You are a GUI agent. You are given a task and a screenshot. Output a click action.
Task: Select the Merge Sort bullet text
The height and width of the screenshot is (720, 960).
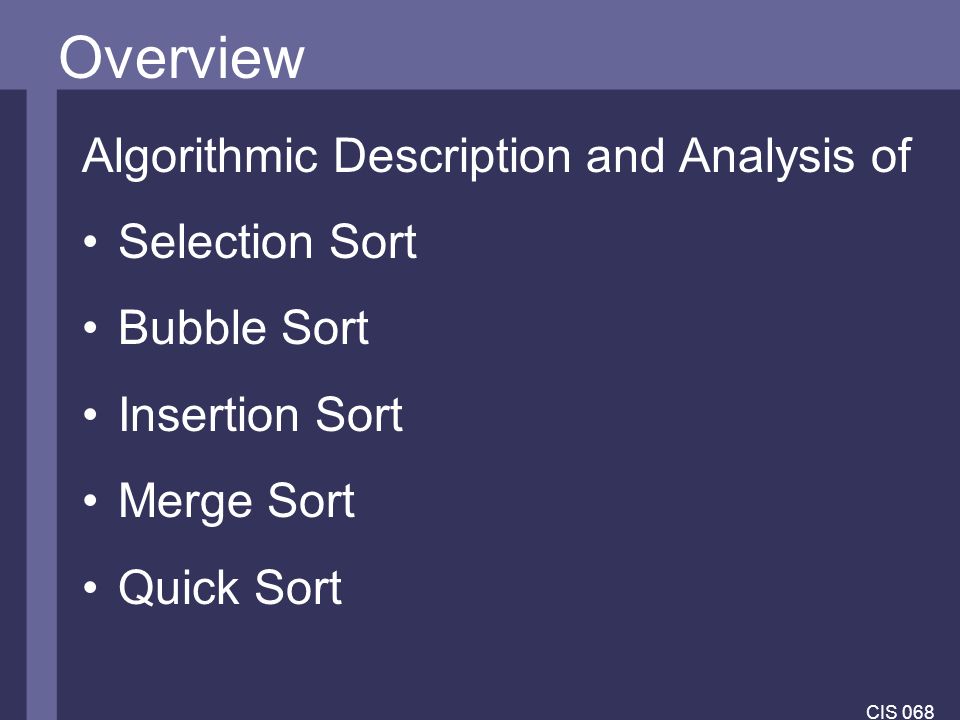(x=236, y=502)
